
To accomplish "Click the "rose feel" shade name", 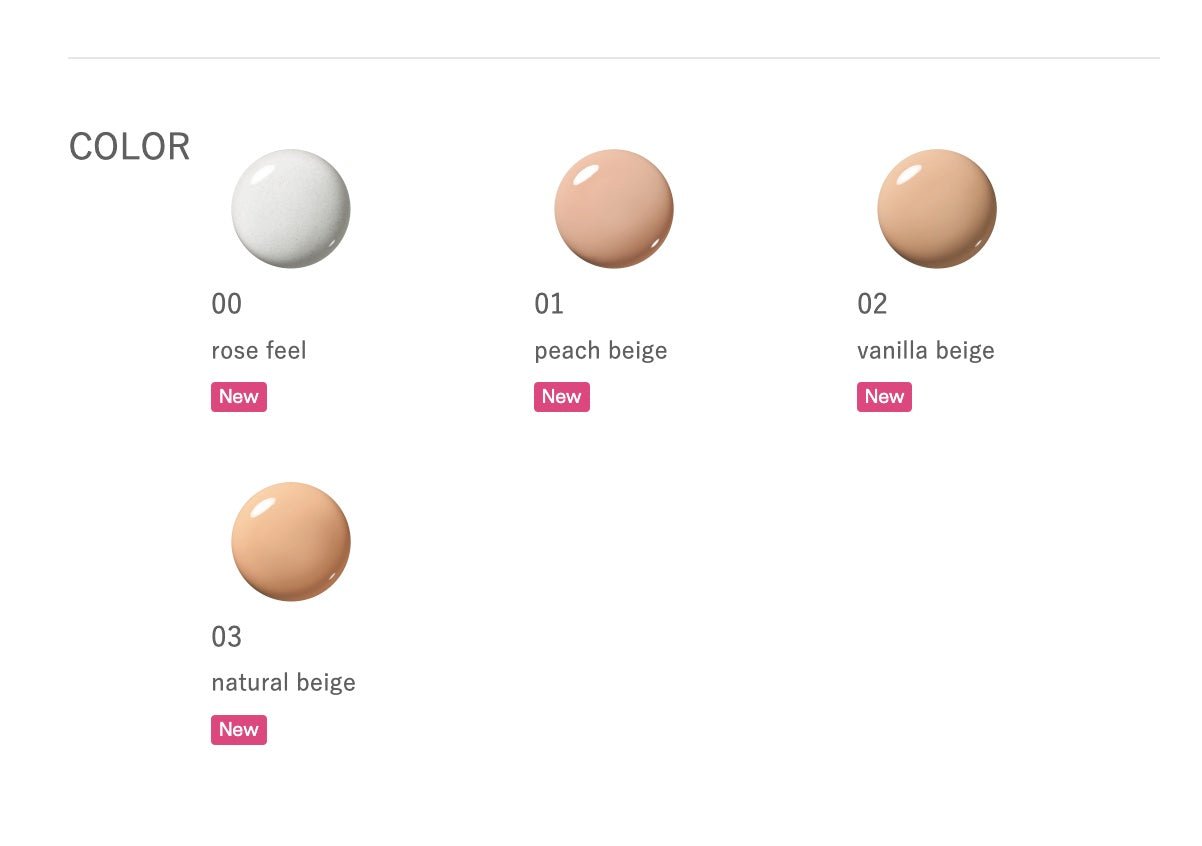I will point(259,351).
